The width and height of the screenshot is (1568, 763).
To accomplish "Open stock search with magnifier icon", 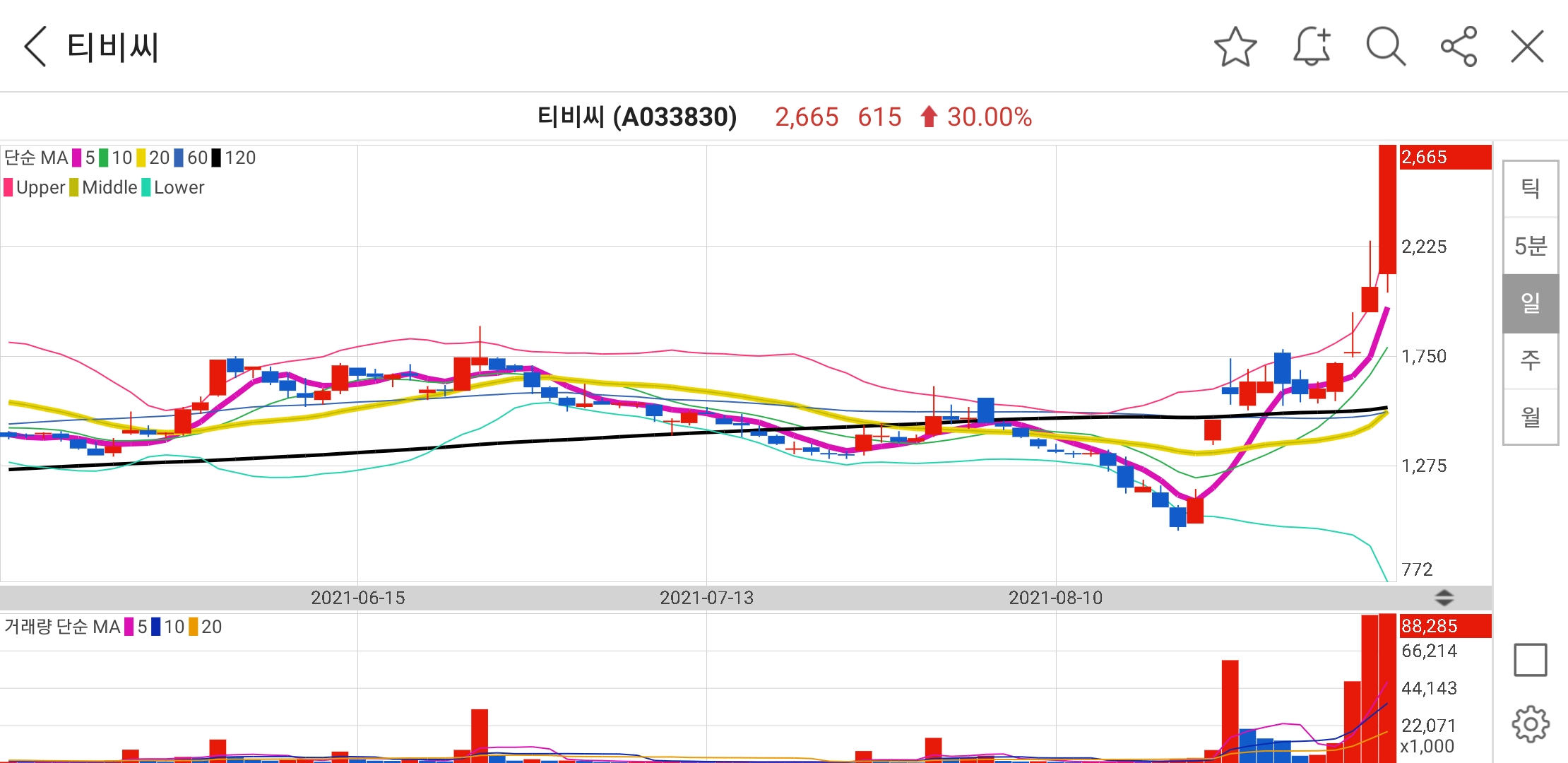I will 1386,47.
